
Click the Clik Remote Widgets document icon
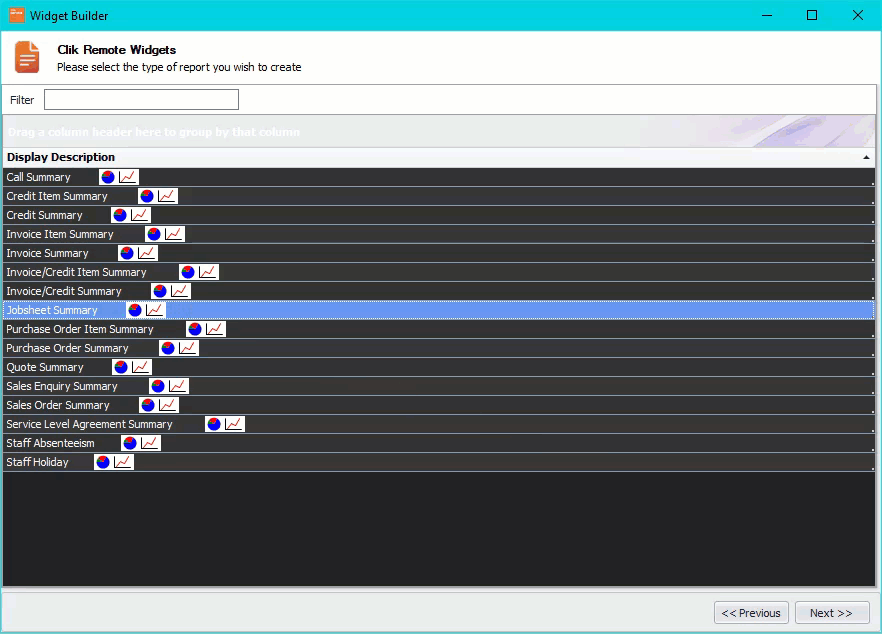point(26,57)
